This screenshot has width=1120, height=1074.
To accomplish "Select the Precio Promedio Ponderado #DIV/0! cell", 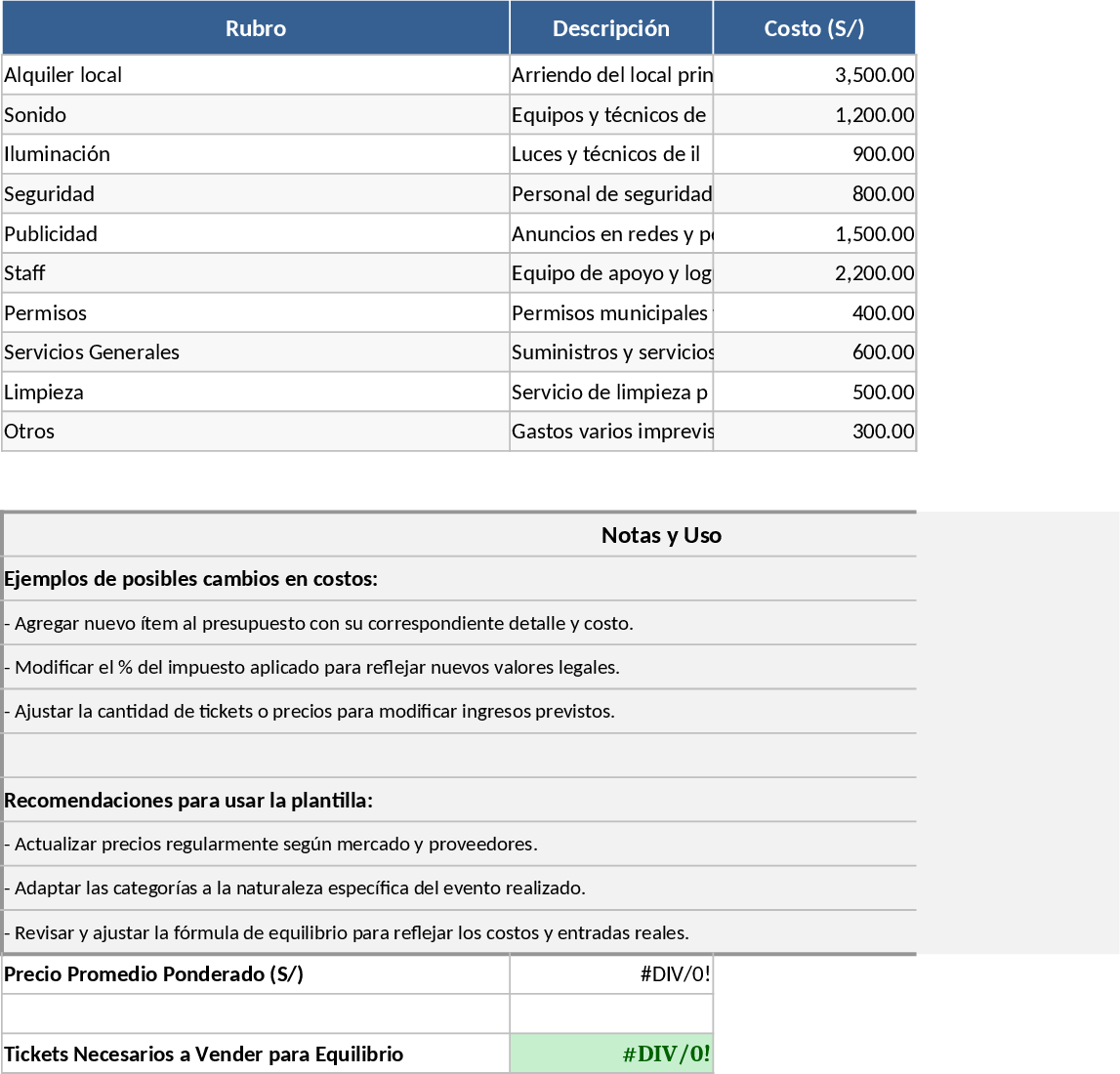I will coord(611,974).
